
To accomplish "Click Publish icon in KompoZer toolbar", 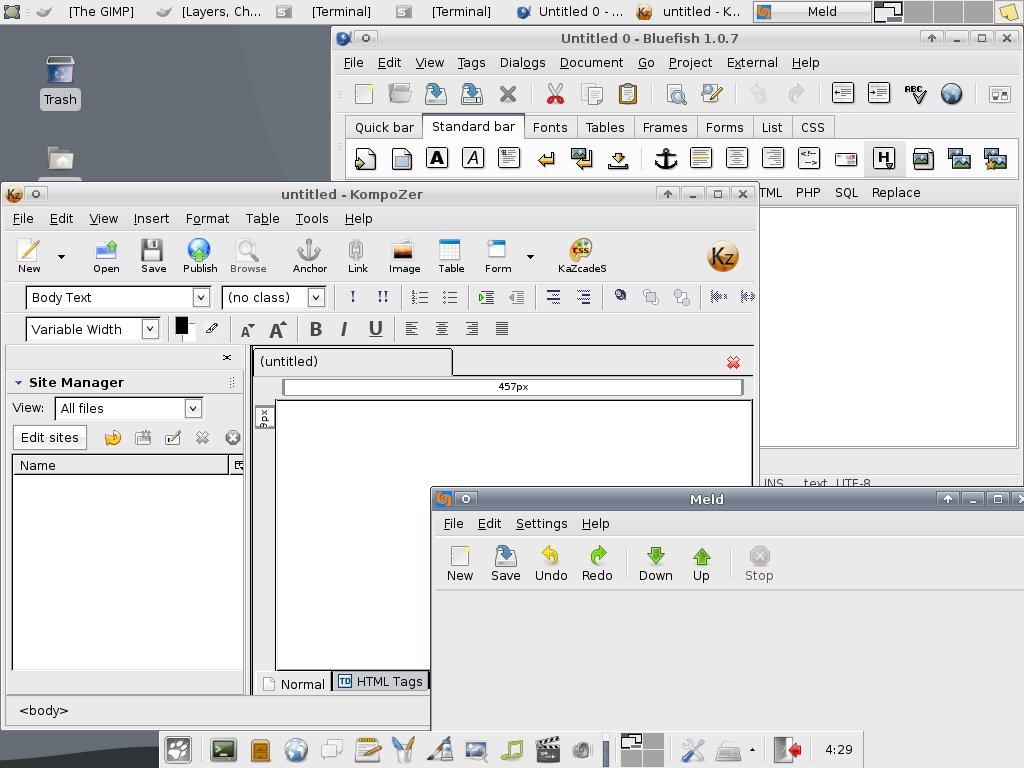I will (199, 255).
